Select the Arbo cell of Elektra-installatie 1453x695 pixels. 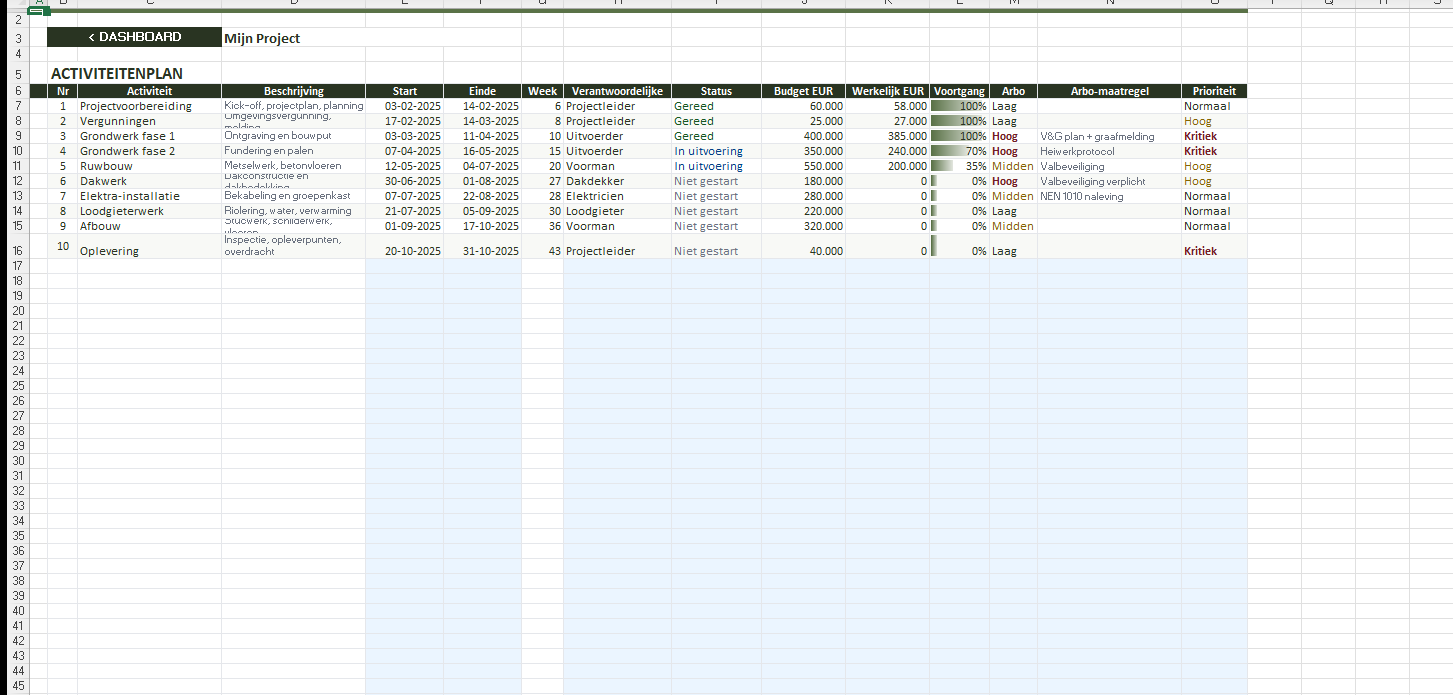1012,196
